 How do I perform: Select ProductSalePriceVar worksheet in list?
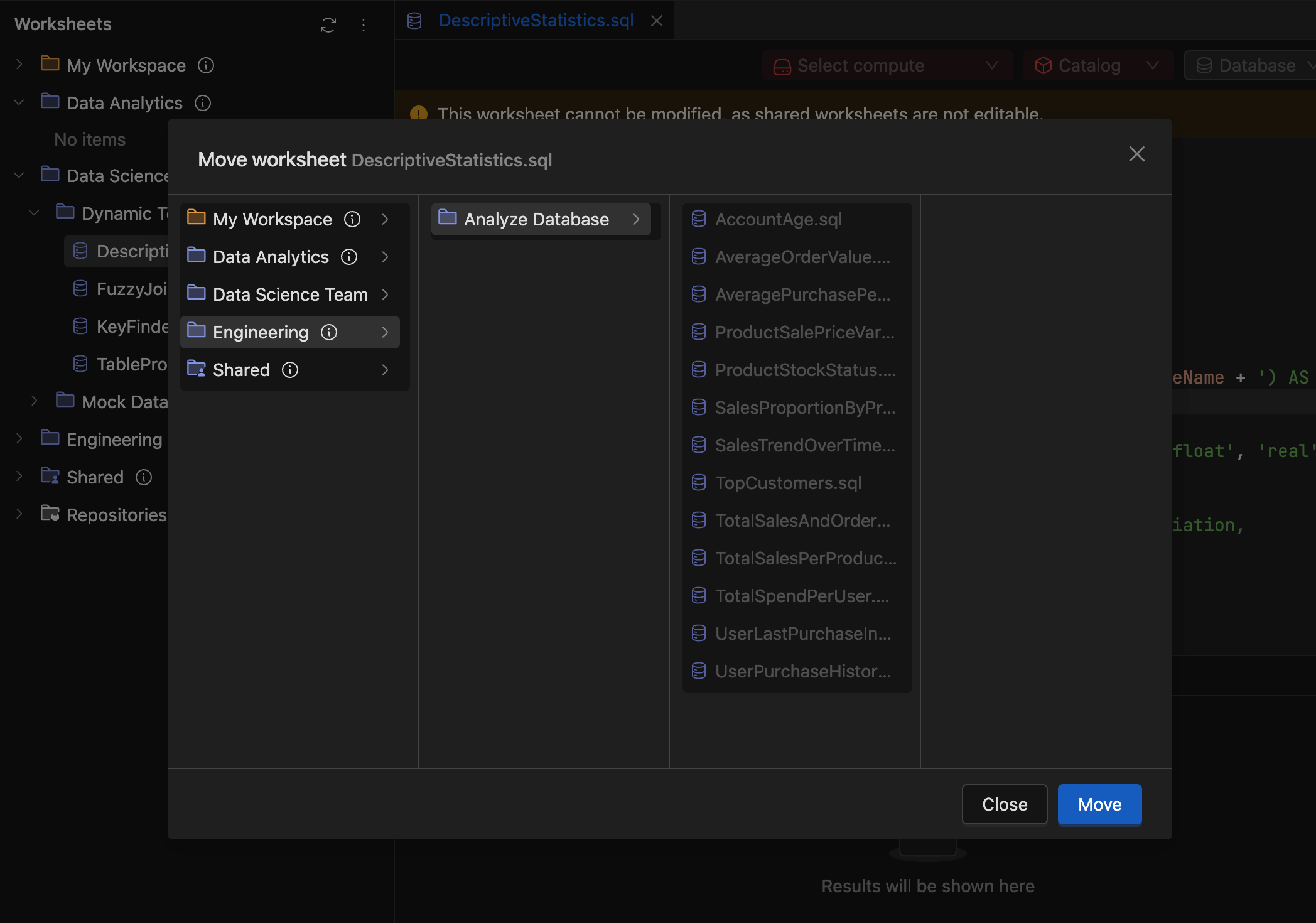point(792,332)
